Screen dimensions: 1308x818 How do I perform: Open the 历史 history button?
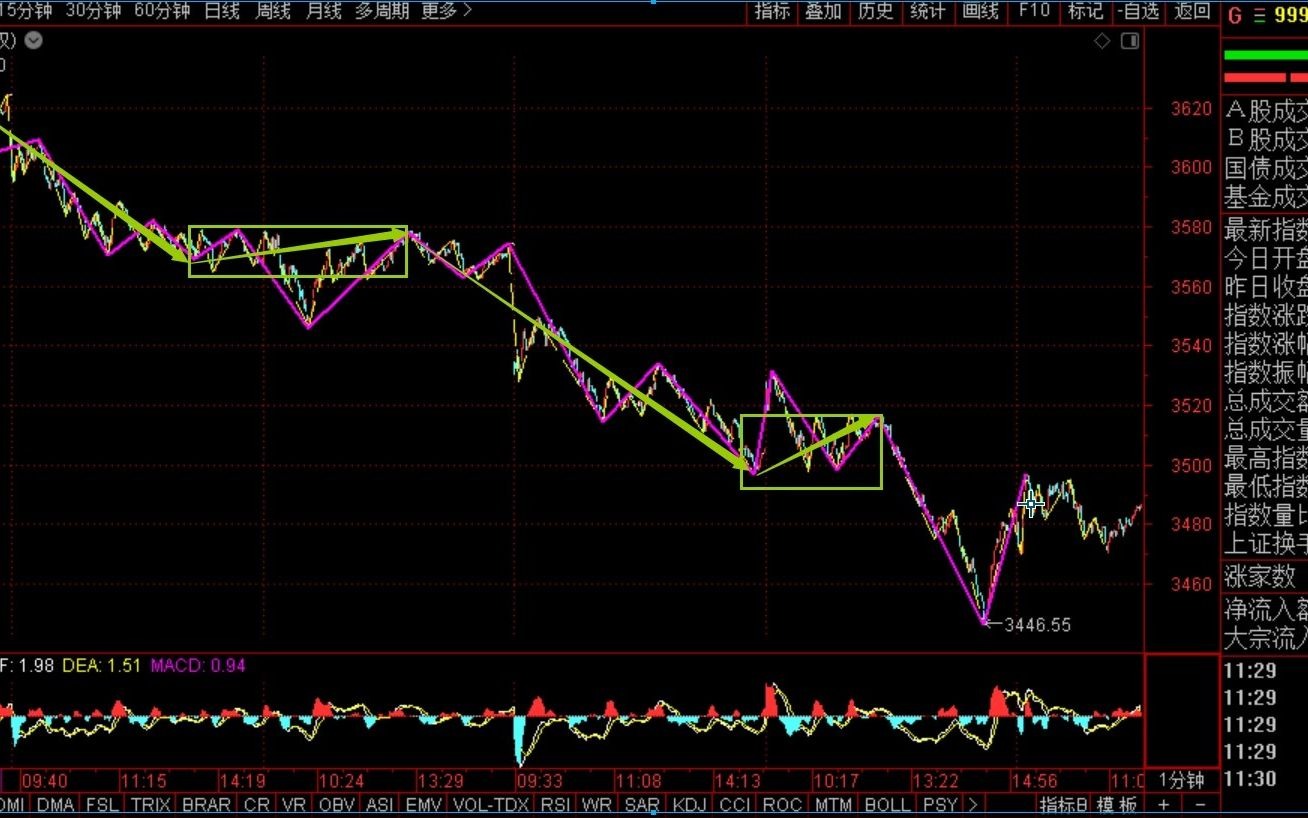[x=876, y=11]
